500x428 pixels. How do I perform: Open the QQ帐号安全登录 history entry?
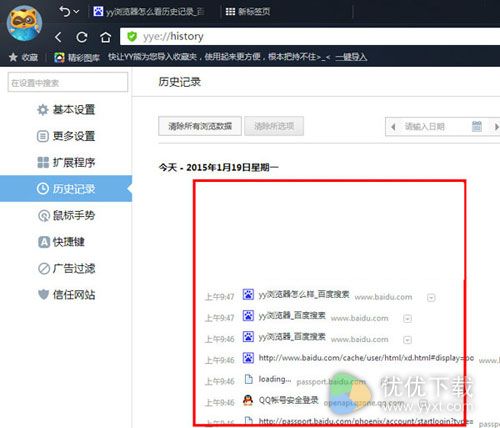tap(289, 400)
